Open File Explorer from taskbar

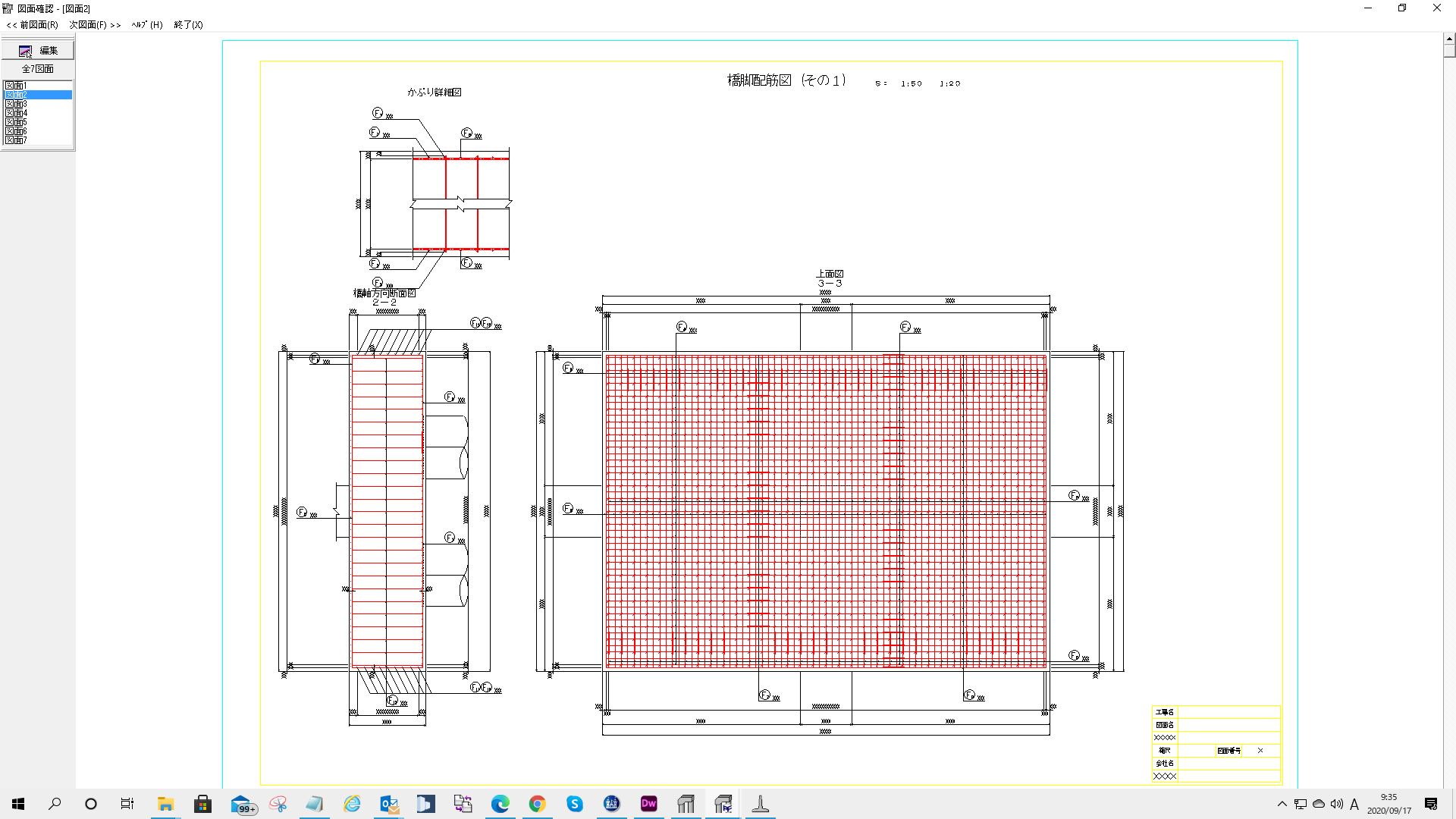165,804
